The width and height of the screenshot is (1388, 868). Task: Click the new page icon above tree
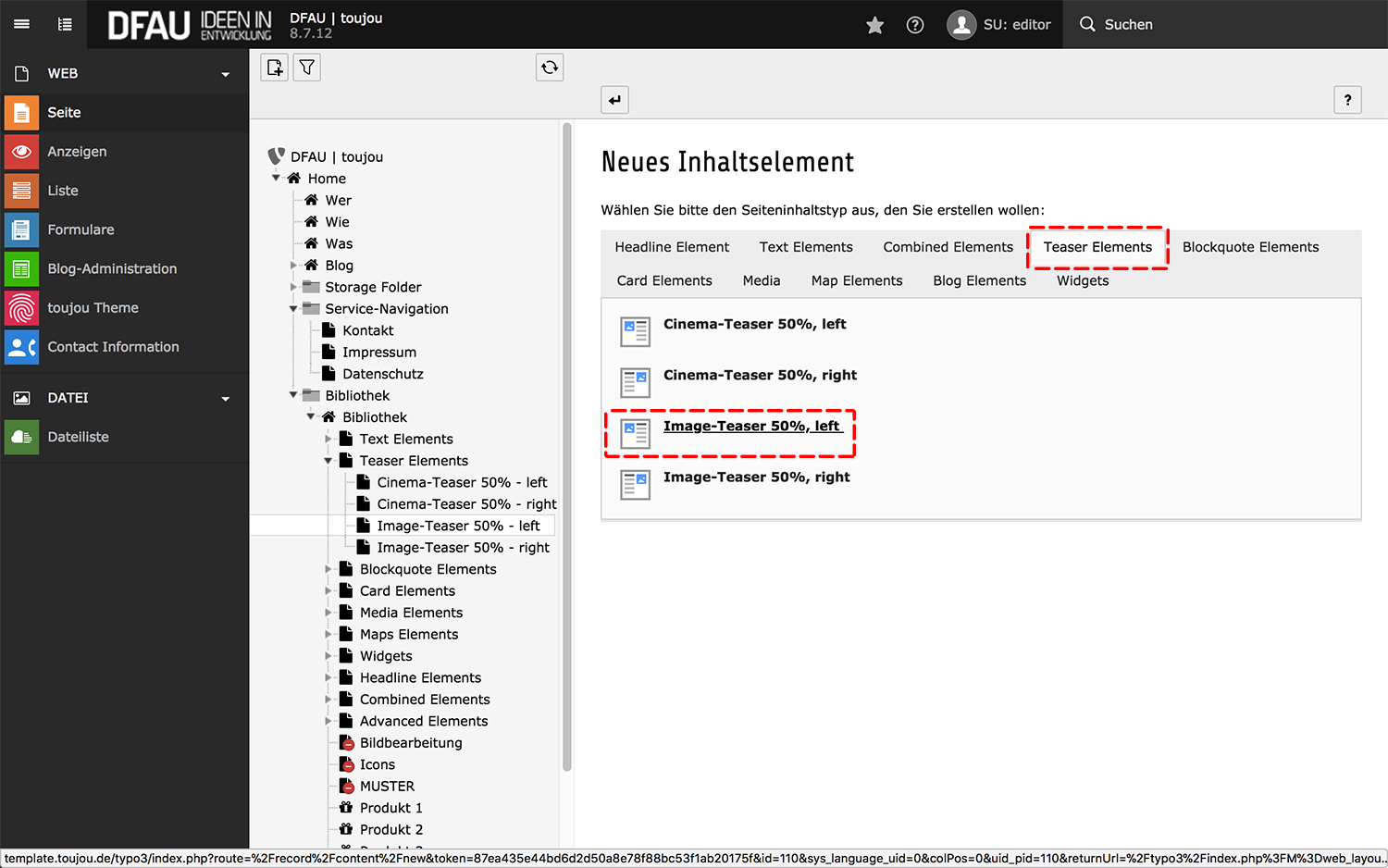pyautogui.click(x=275, y=68)
